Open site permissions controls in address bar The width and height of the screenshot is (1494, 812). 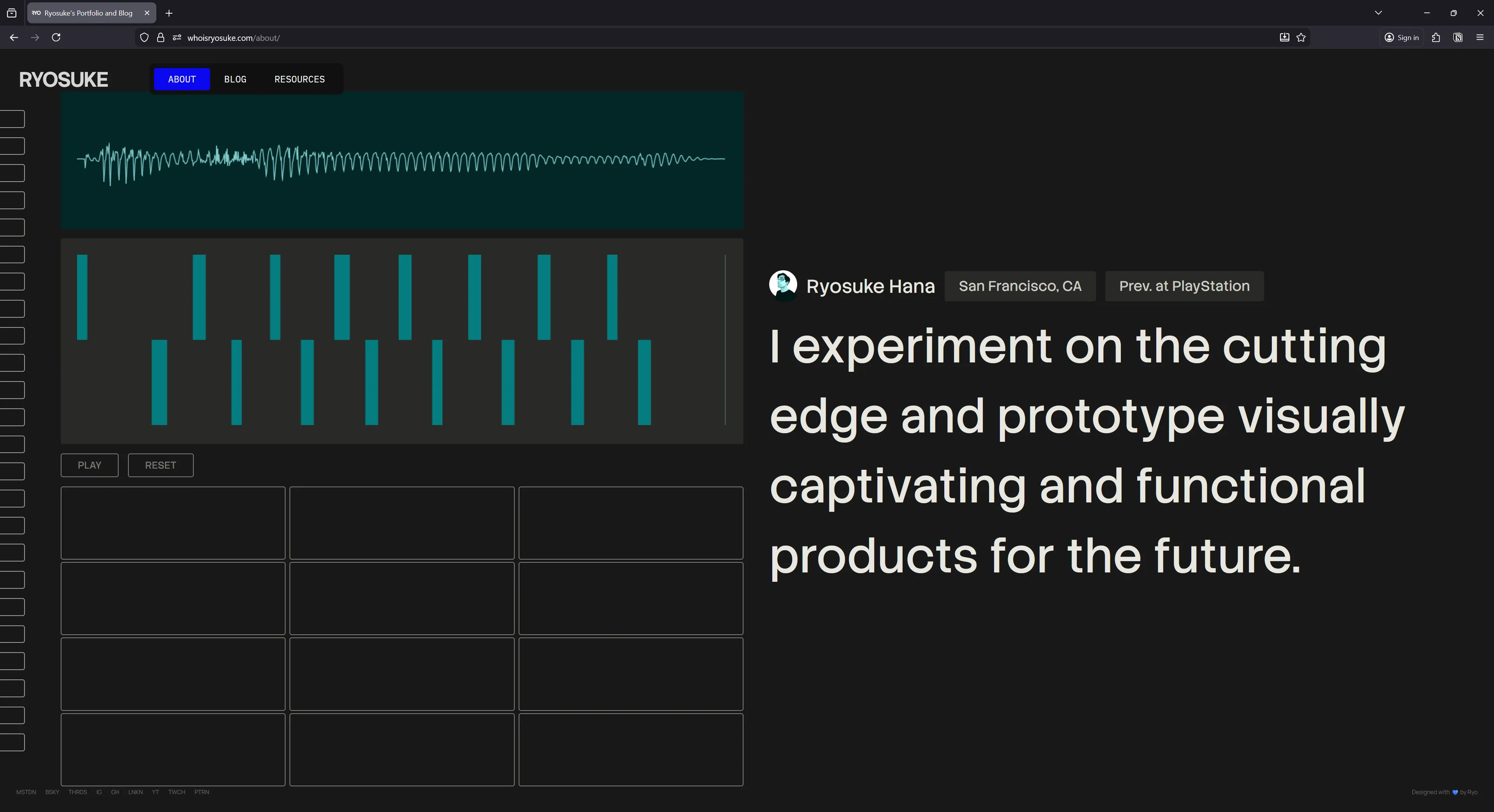click(x=177, y=37)
